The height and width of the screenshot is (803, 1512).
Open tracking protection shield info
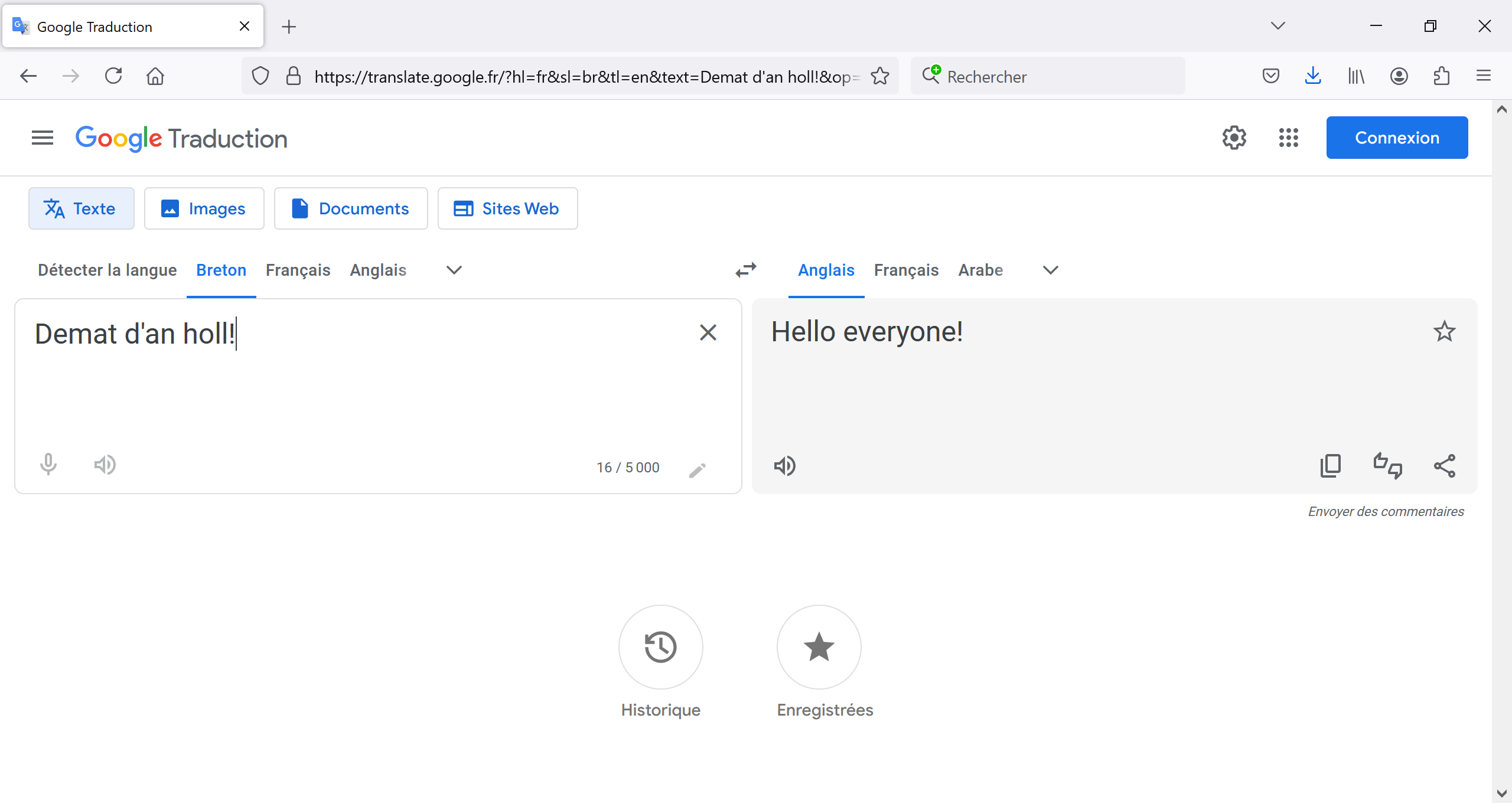pos(260,76)
